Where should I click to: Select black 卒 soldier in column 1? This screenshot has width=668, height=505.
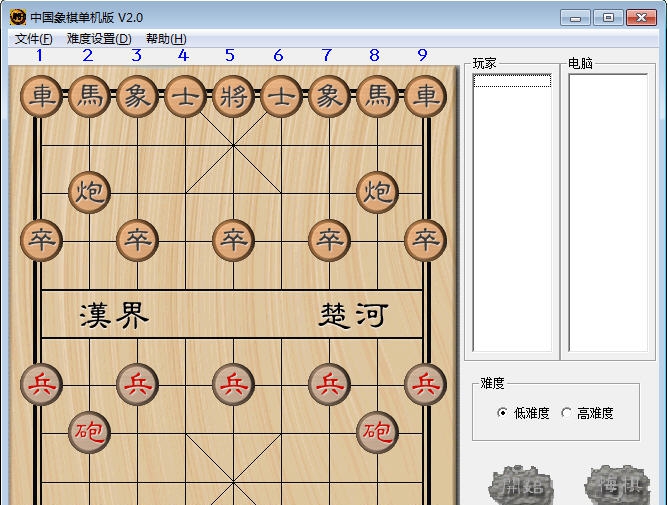pos(41,240)
